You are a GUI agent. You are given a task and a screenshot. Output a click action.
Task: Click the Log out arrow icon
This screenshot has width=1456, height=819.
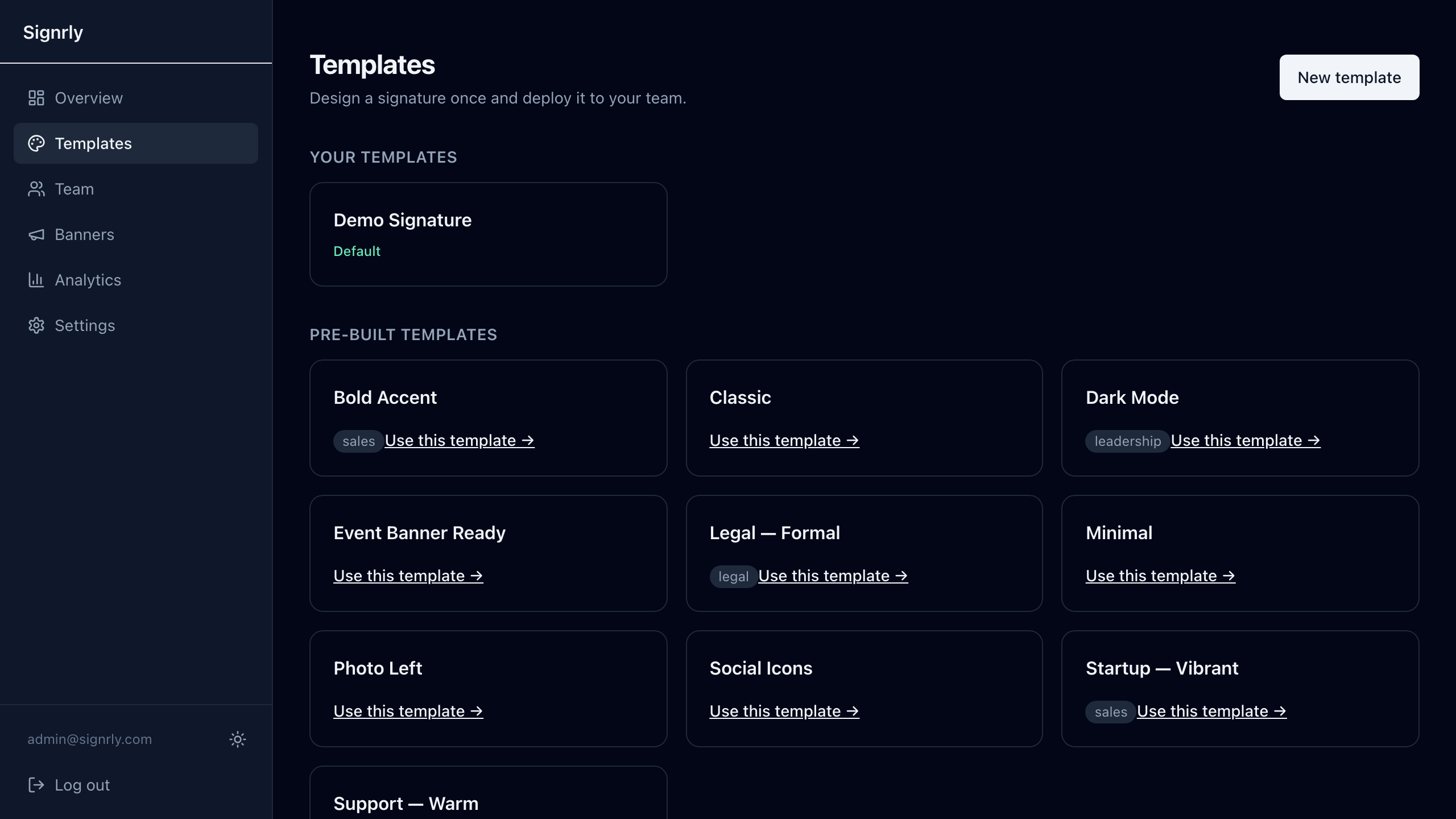36,785
